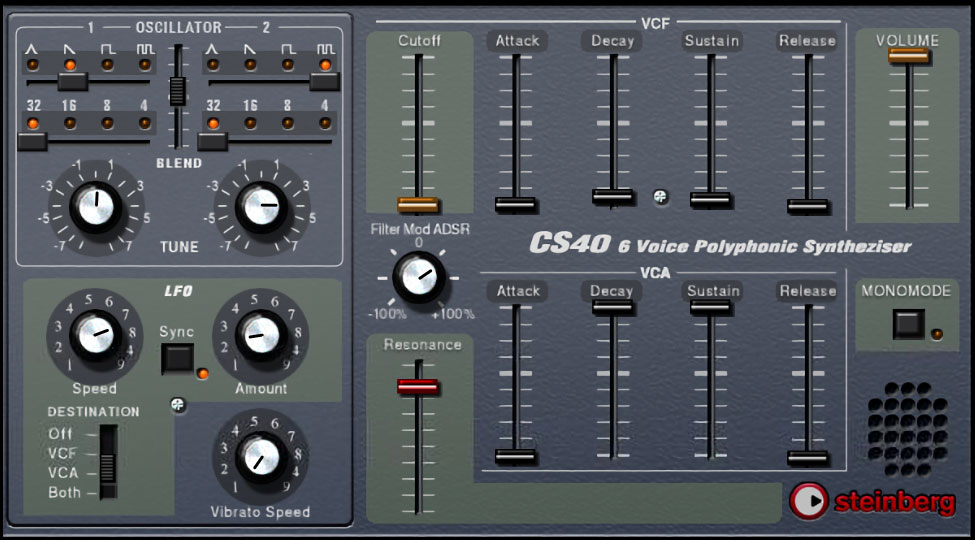Click the VCF Sustain slider handle
The width and height of the screenshot is (975, 540).
pos(710,200)
